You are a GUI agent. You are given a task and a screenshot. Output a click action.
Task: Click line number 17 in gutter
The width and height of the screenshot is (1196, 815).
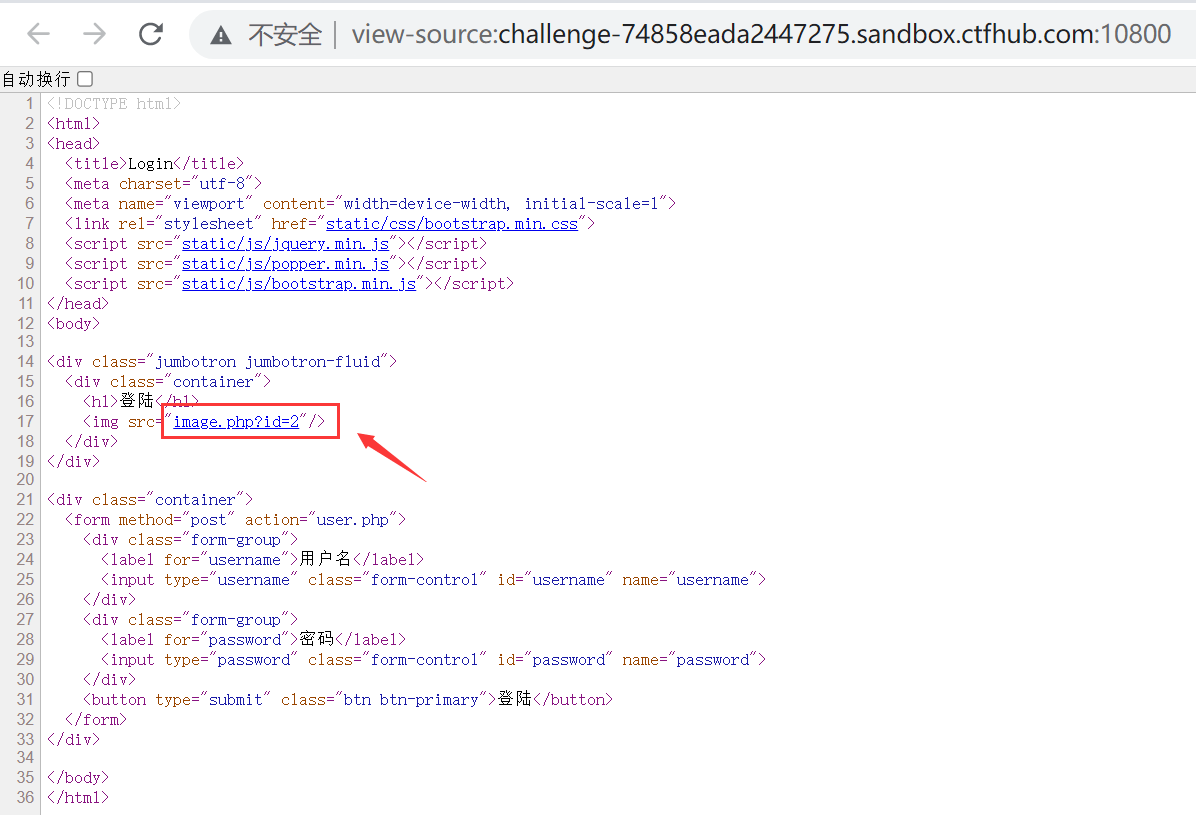tap(25, 422)
